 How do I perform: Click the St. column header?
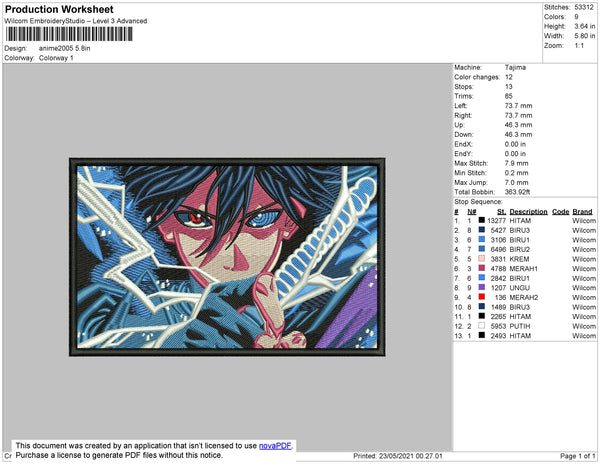(x=502, y=212)
